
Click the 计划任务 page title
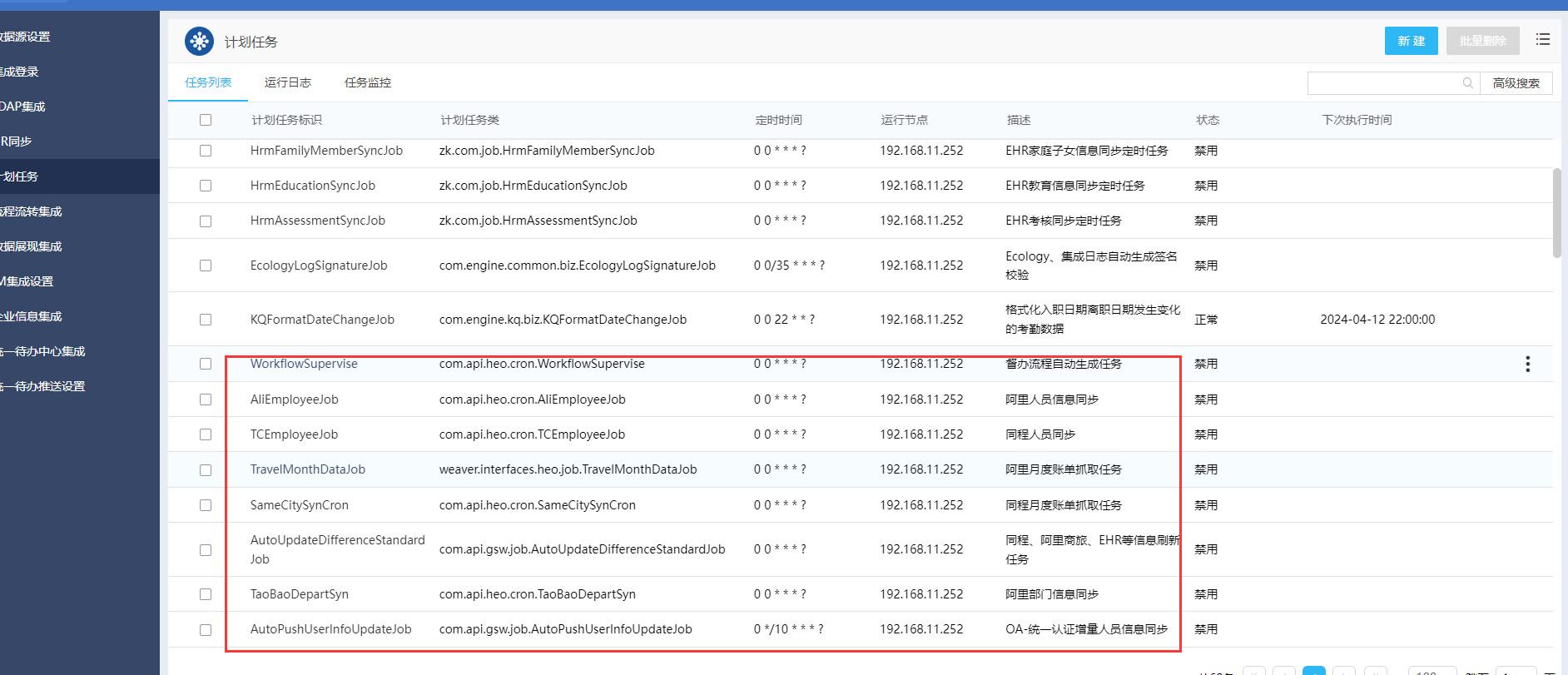[x=251, y=42]
